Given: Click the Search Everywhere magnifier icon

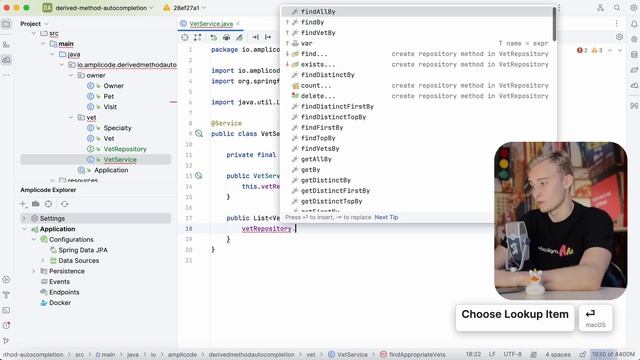Looking at the screenshot, I should point(617,8).
